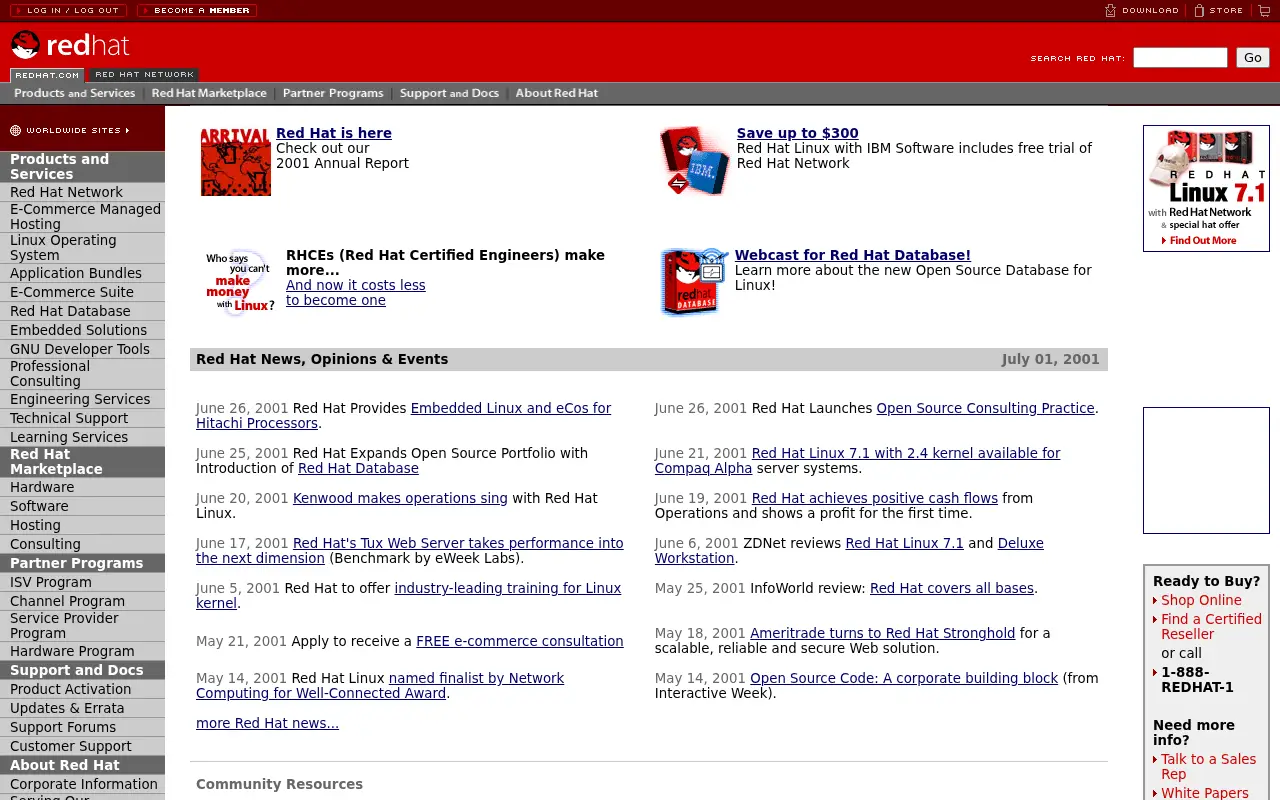1280x800 pixels.
Task: Open the shopping cart icon
Action: (x=1264, y=10)
